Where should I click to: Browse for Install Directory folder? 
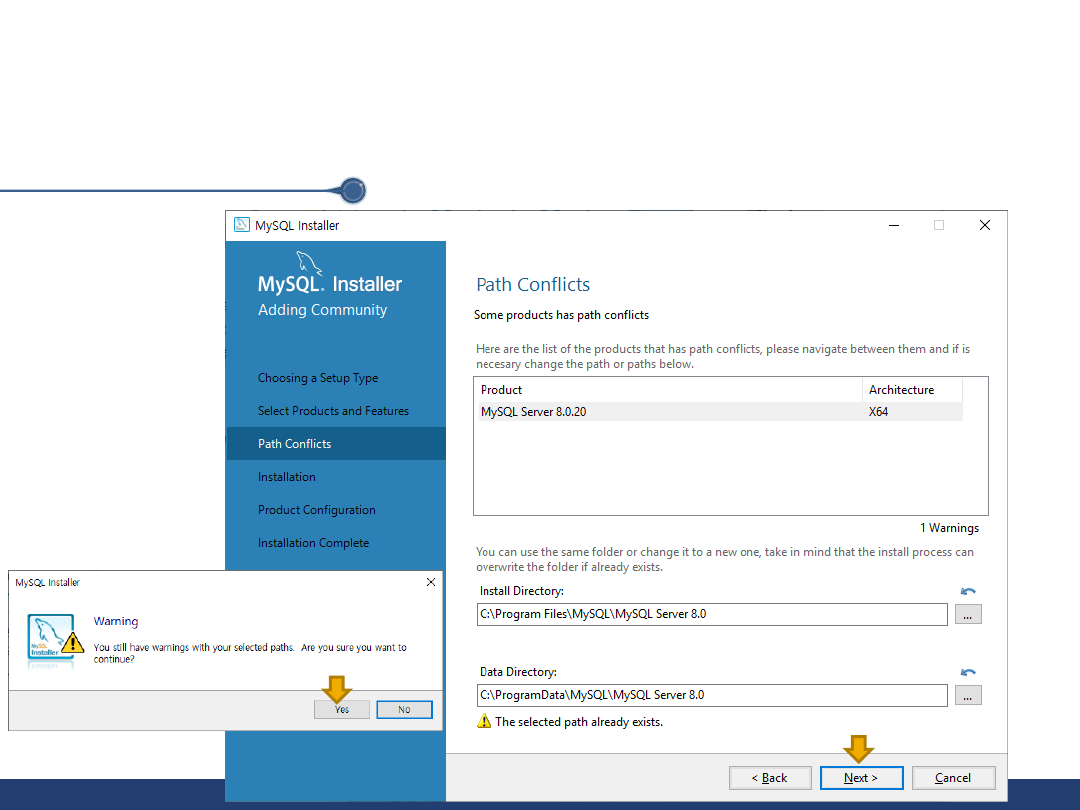(967, 614)
